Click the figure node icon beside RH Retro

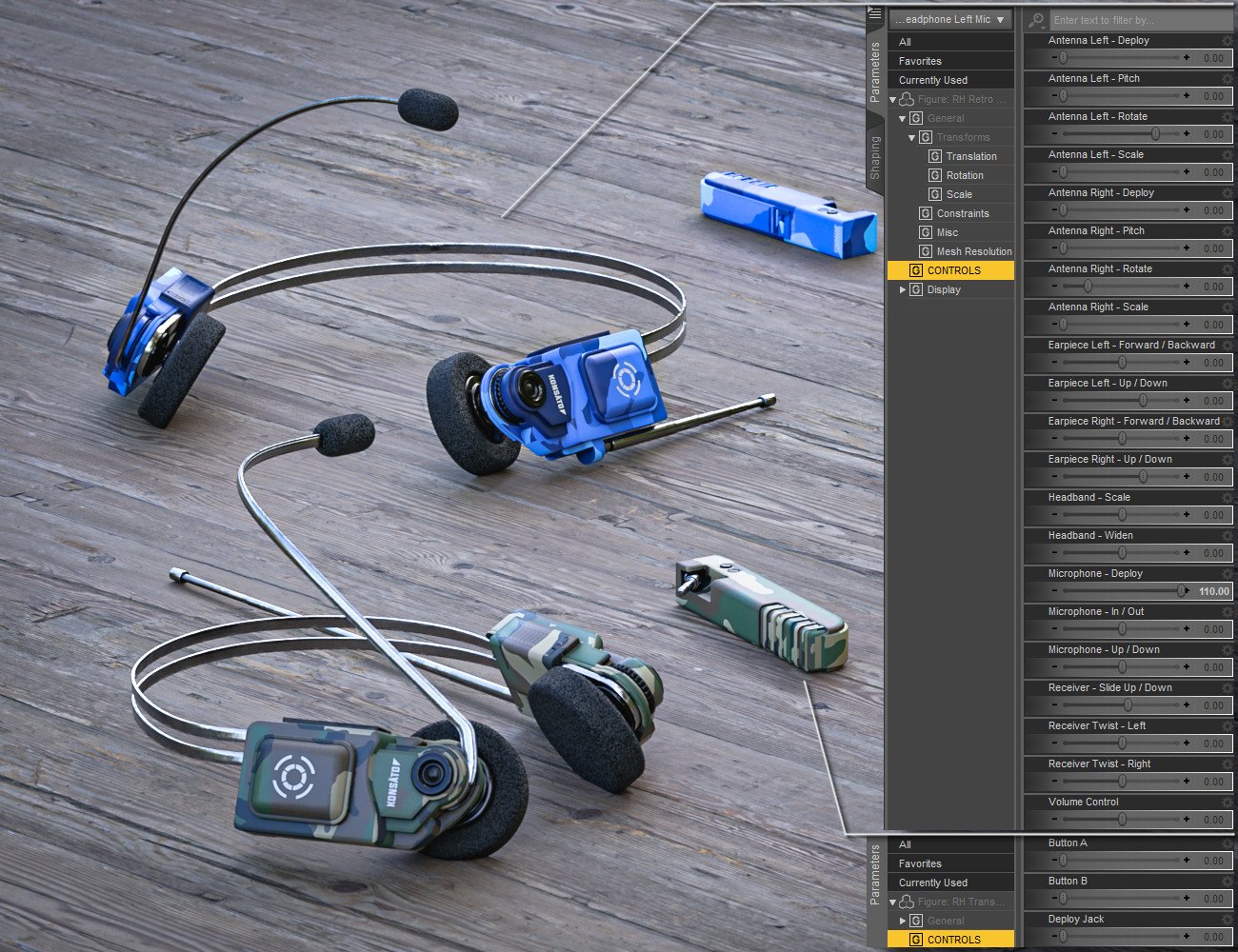[905, 99]
